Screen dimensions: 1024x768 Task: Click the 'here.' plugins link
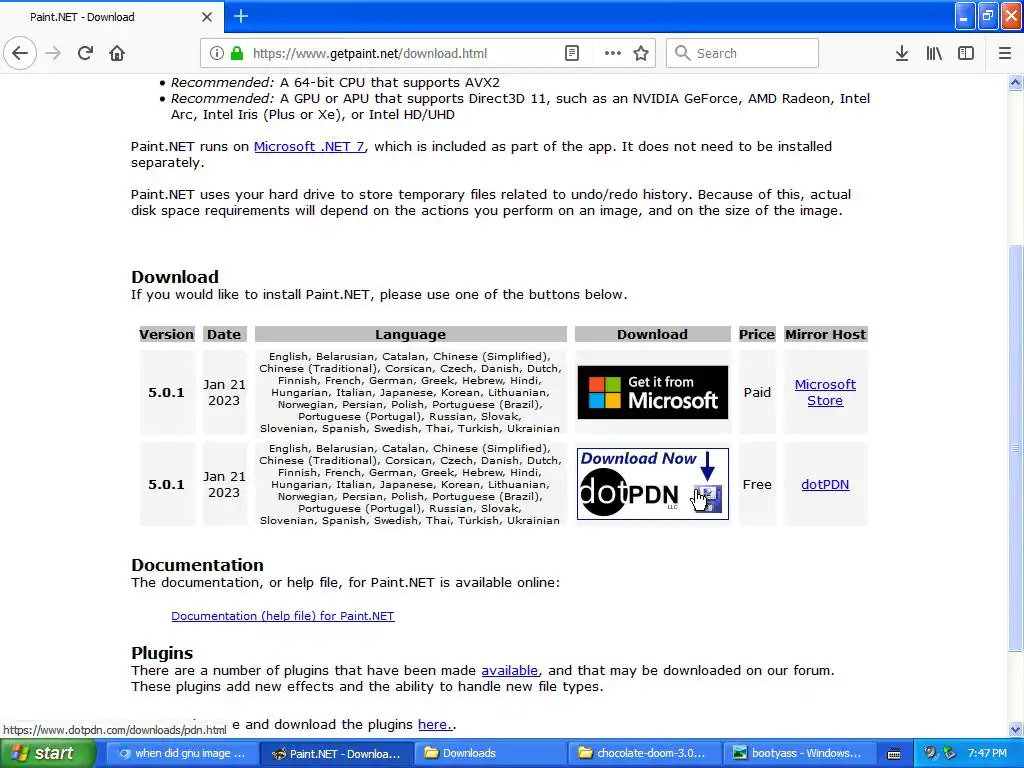point(434,724)
